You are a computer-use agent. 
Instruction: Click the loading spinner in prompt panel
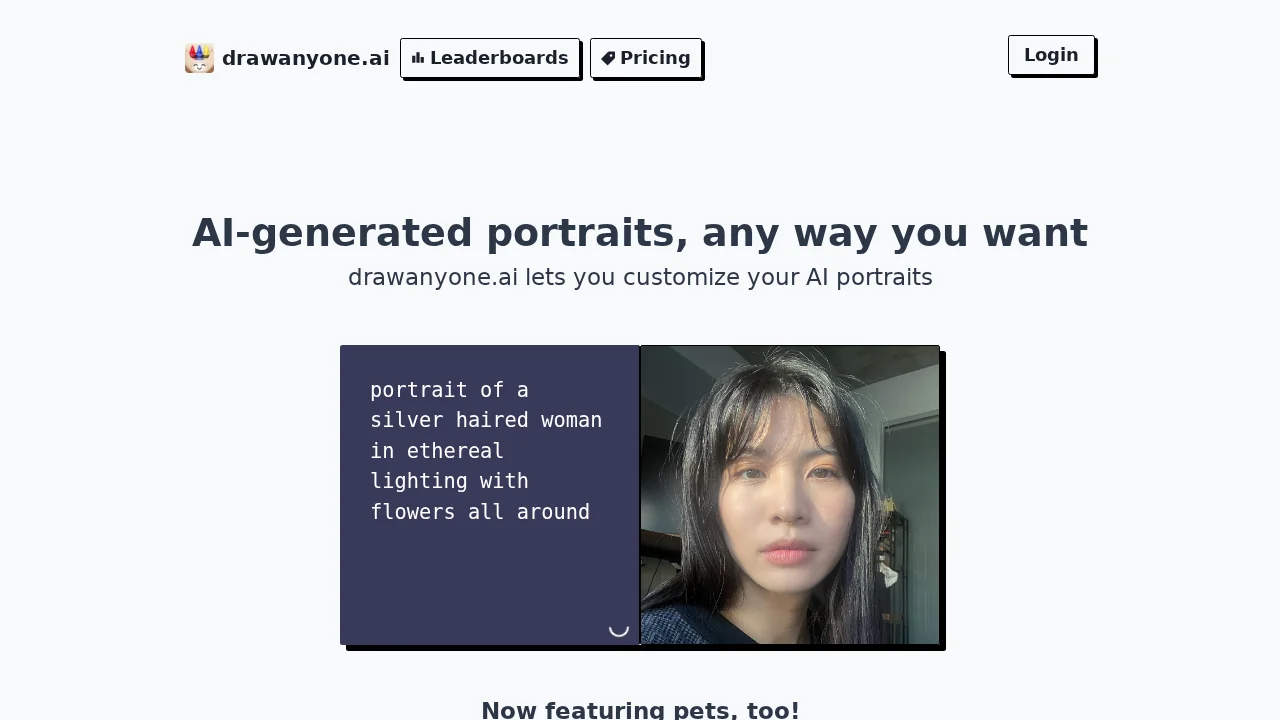619,627
